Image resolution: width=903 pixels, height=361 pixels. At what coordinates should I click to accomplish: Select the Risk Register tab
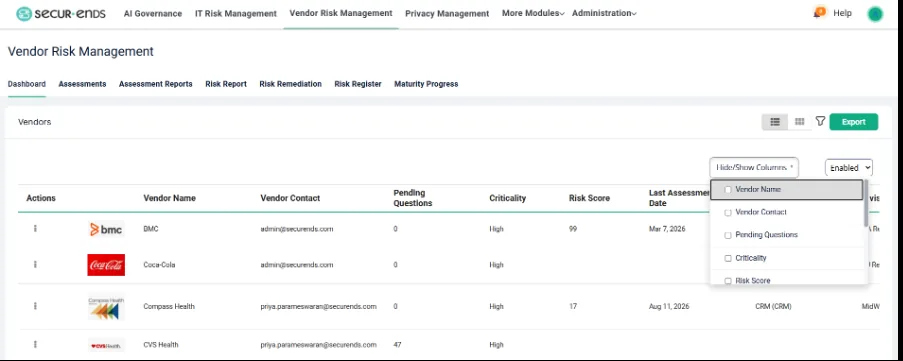358,84
